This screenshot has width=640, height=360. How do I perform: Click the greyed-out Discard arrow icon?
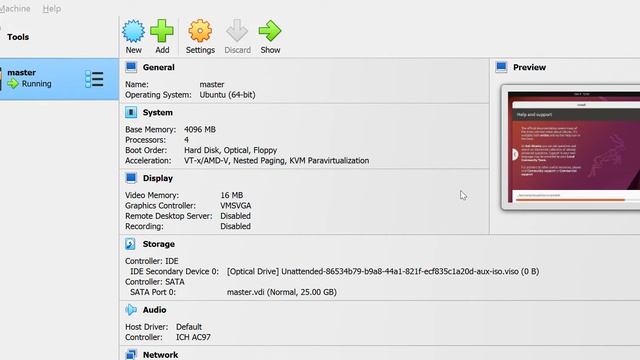tap(237, 31)
